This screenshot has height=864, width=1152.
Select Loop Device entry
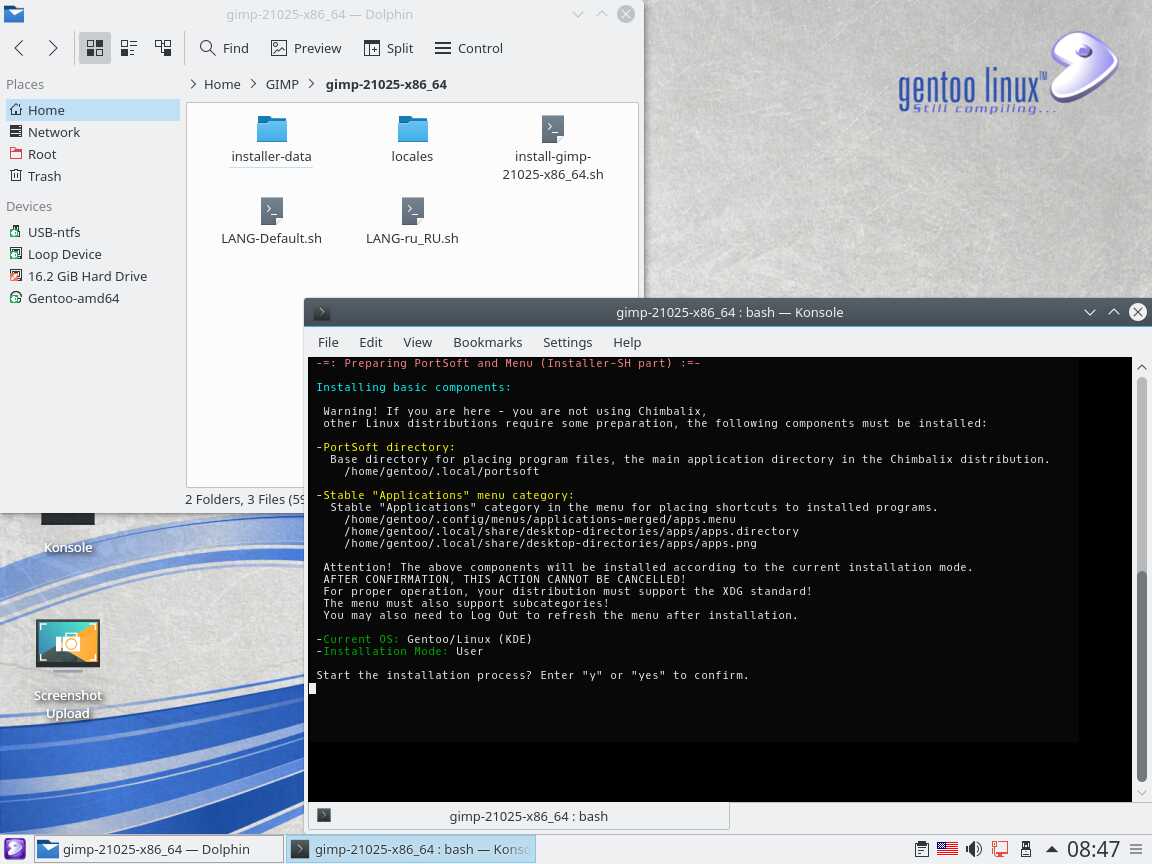(93, 254)
